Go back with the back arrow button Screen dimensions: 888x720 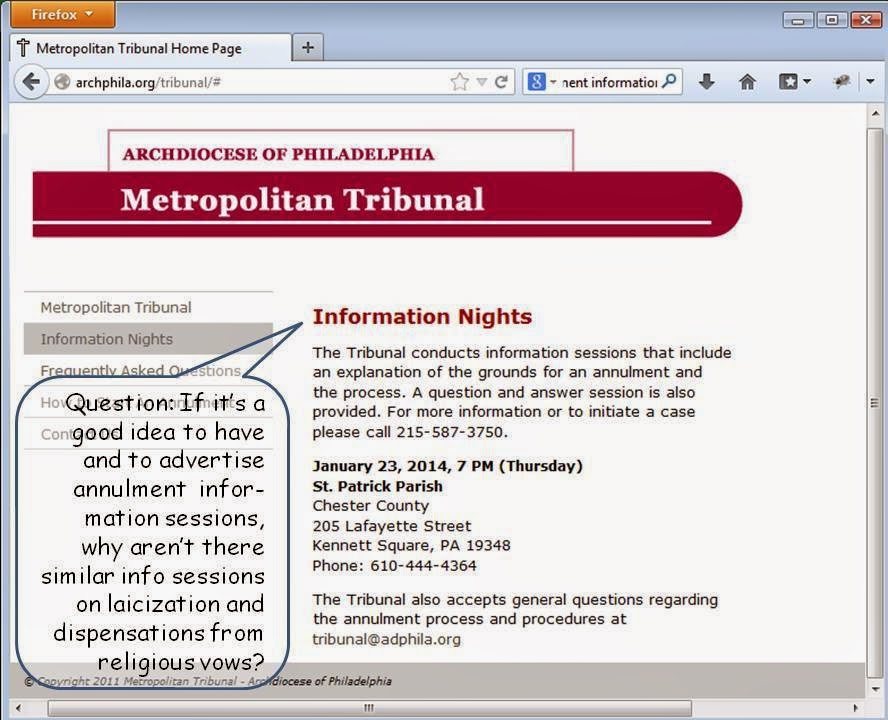[31, 82]
